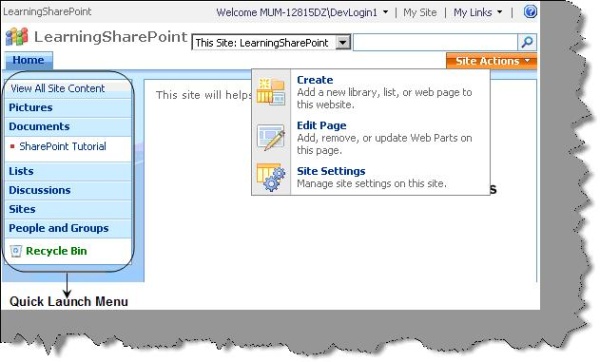
Task: Click the search magnifying glass icon
Action: click(x=527, y=42)
